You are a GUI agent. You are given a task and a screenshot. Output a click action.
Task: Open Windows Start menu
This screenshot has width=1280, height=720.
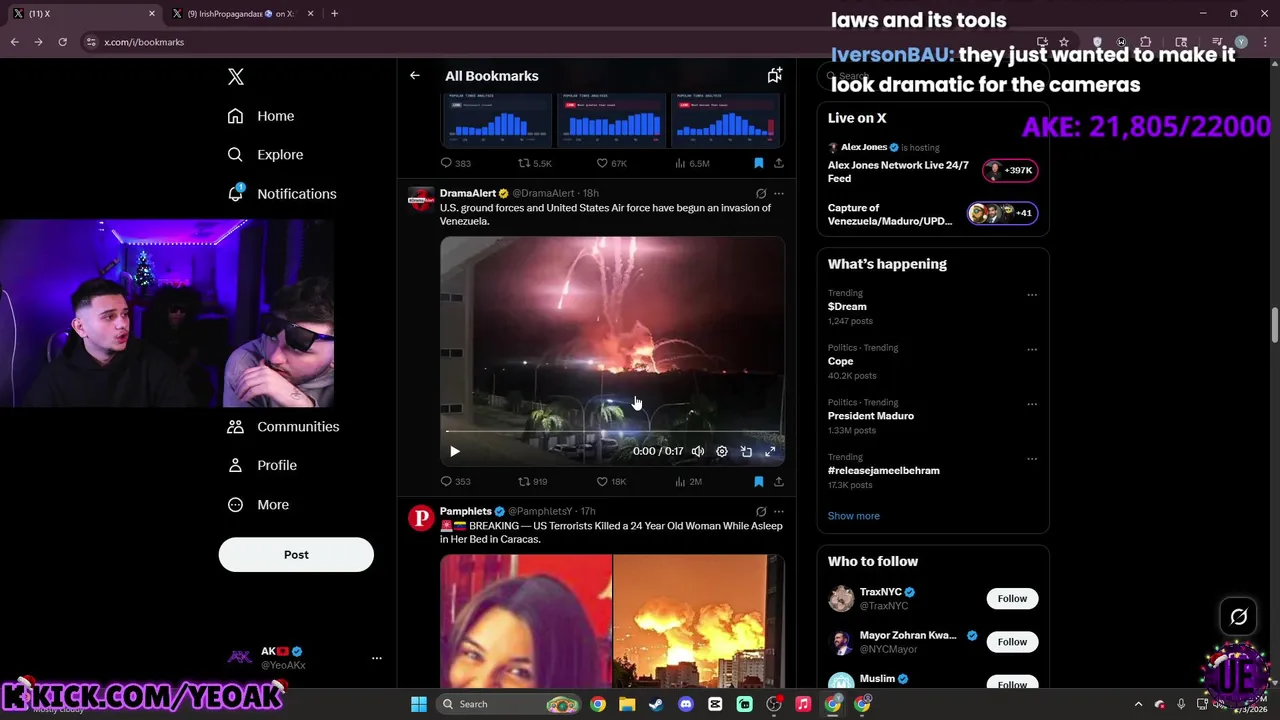click(x=419, y=704)
